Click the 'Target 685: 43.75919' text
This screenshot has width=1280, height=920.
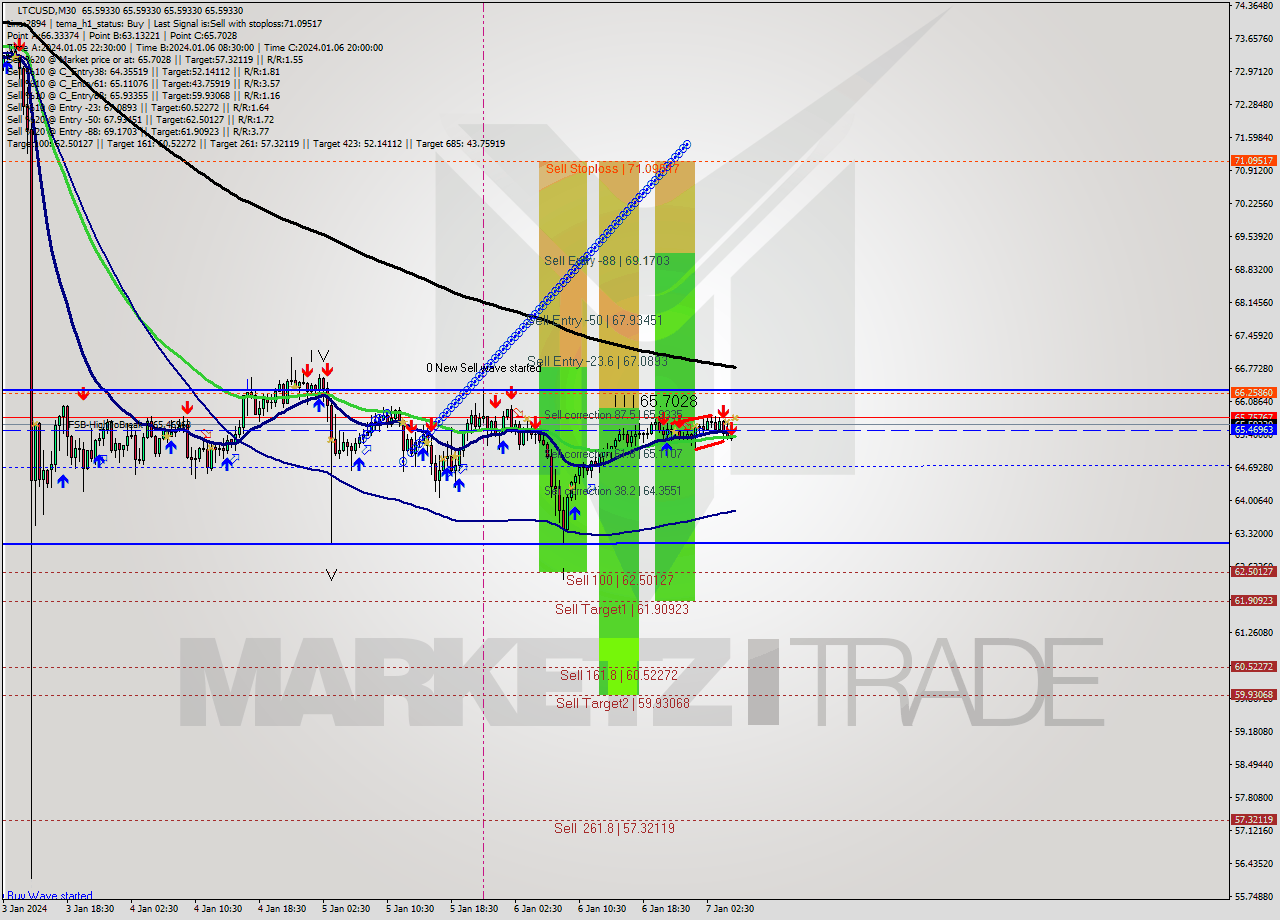(461, 143)
